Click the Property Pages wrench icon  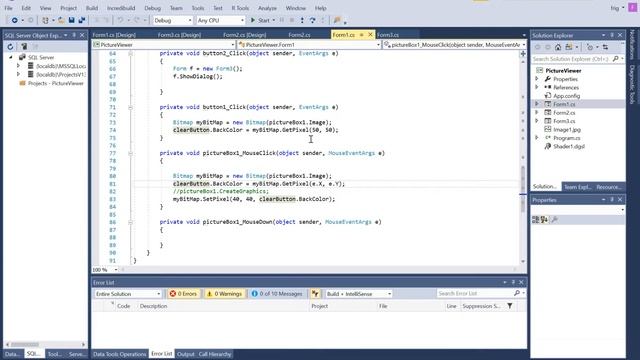554,220
